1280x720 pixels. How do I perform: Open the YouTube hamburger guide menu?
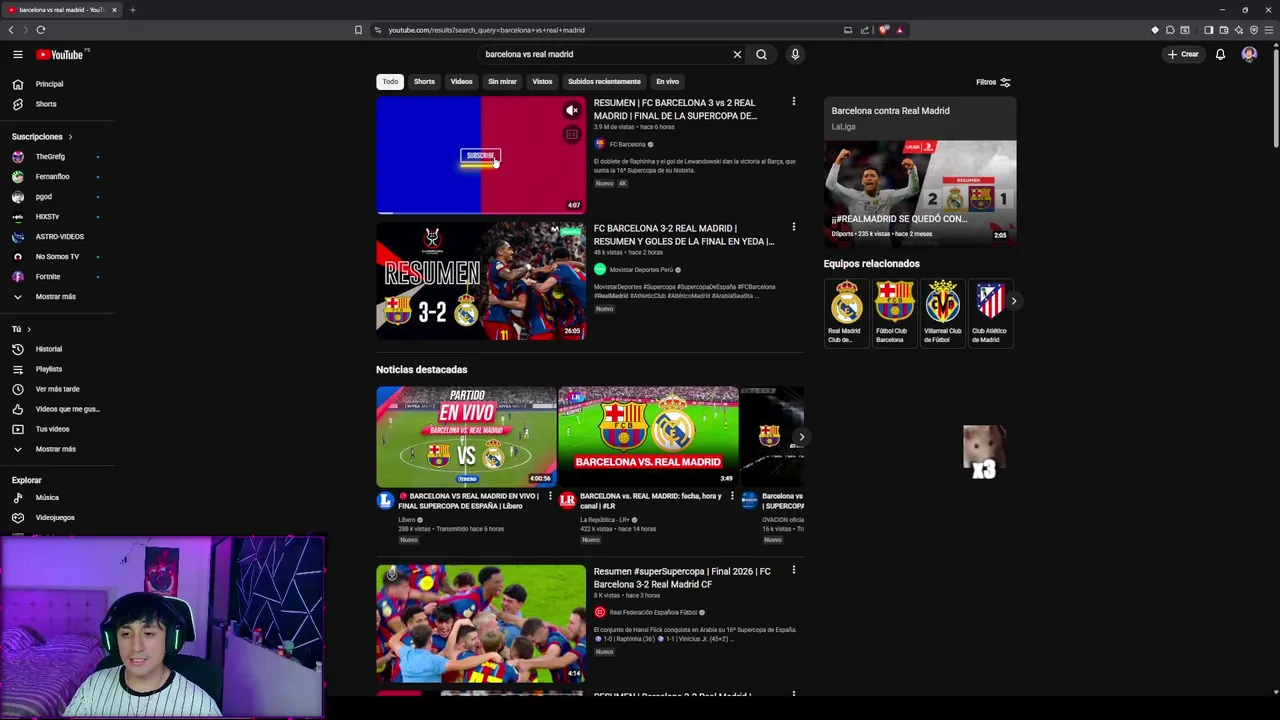click(17, 54)
